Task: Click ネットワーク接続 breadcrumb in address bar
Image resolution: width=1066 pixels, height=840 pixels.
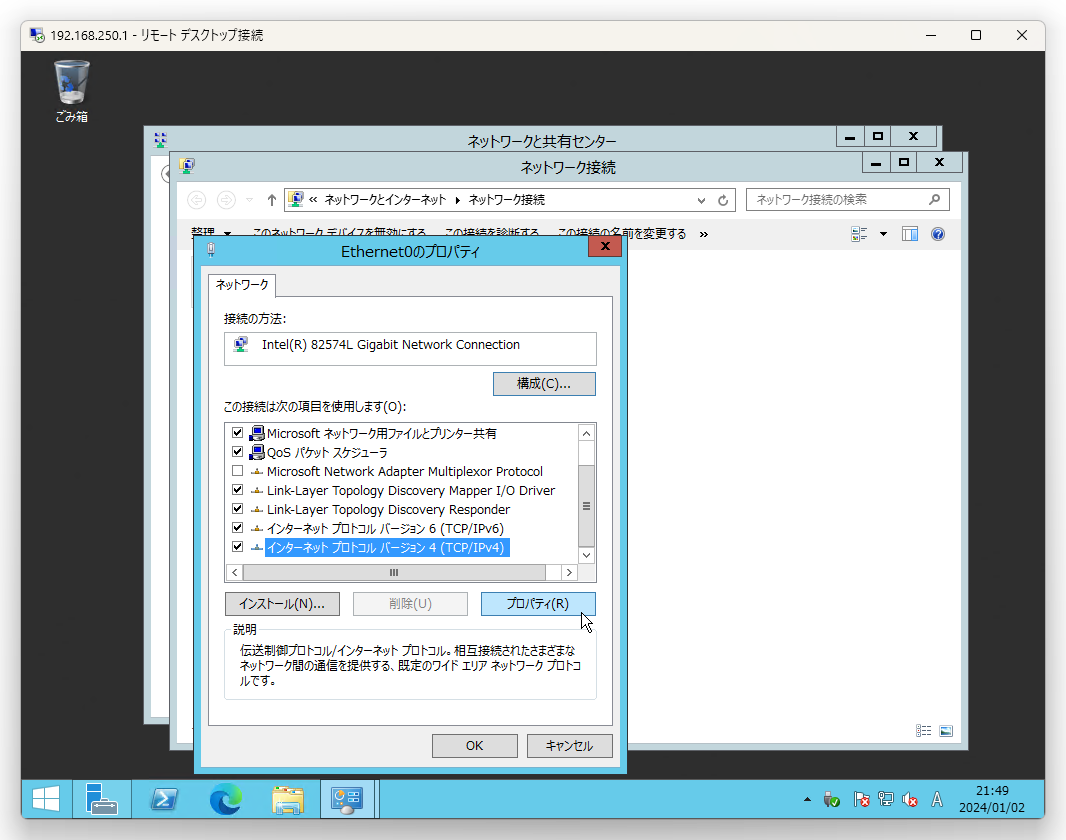Action: tap(506, 200)
